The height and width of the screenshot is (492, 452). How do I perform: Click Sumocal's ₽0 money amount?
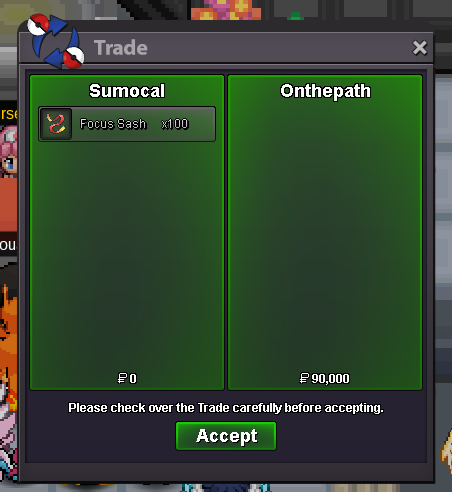(x=127, y=378)
